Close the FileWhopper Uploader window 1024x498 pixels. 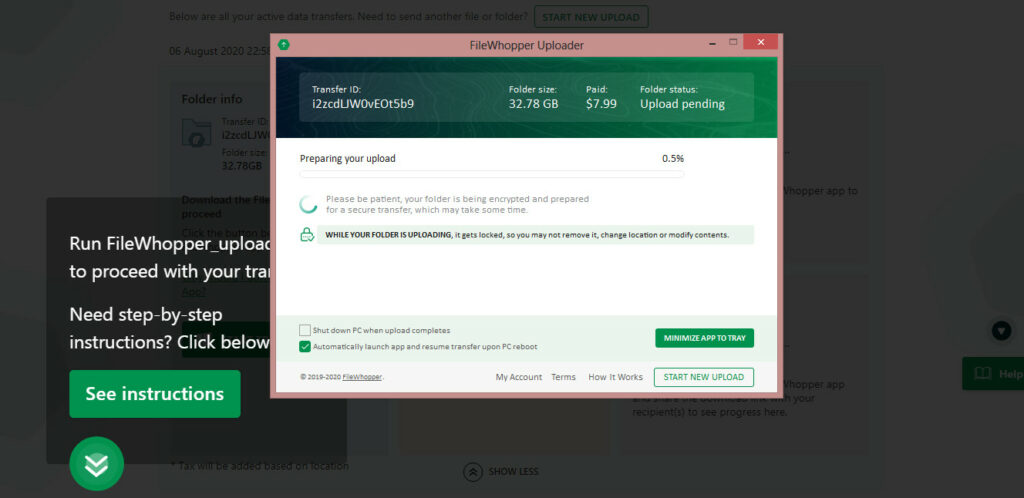coord(760,42)
